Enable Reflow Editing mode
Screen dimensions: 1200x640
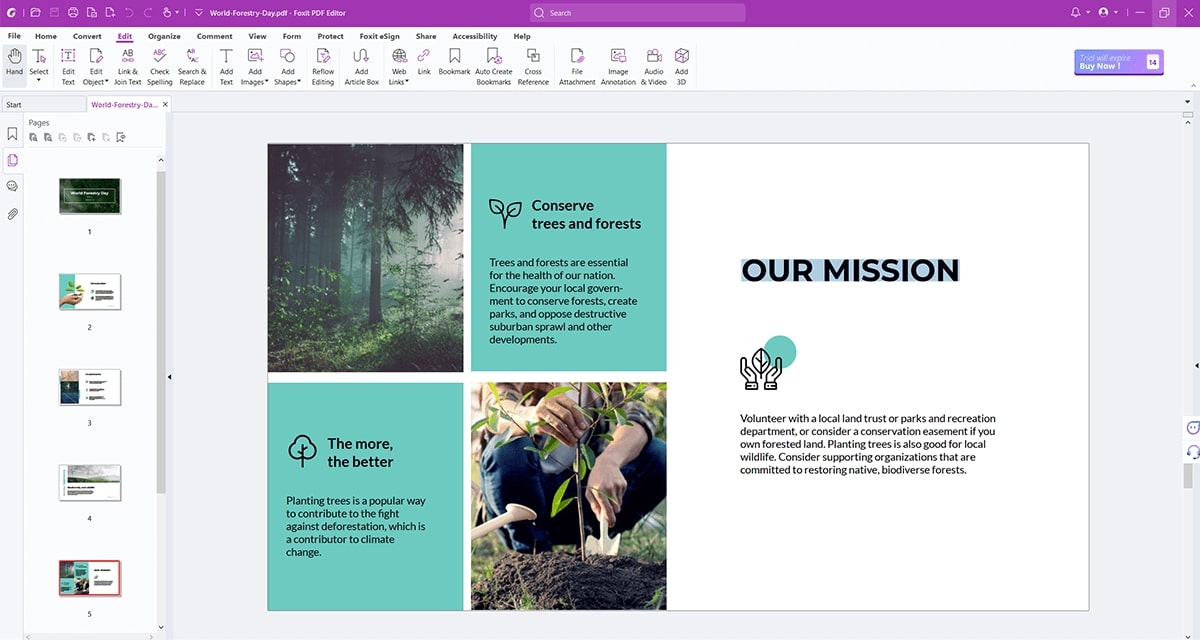pyautogui.click(x=322, y=63)
